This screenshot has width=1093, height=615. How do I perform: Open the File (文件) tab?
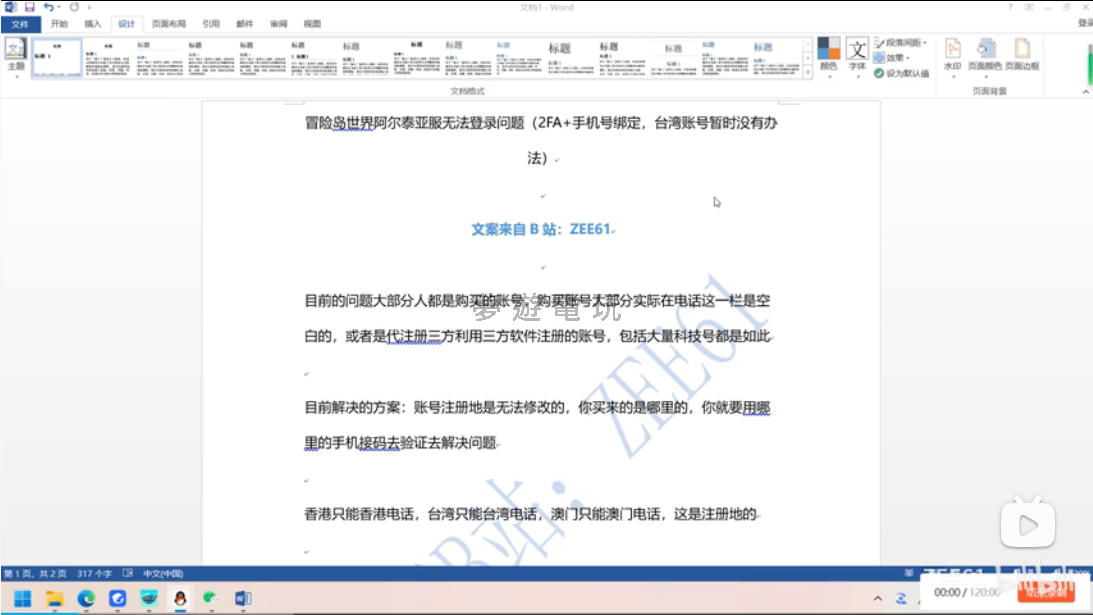pyautogui.click(x=20, y=24)
